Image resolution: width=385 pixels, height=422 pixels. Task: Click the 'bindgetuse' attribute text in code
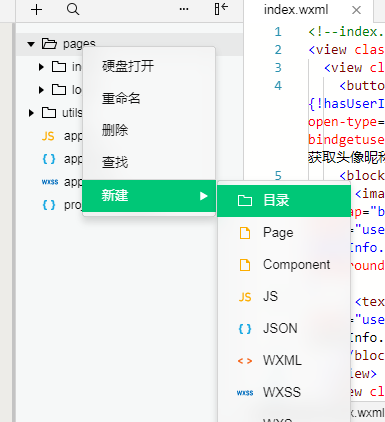pos(346,140)
